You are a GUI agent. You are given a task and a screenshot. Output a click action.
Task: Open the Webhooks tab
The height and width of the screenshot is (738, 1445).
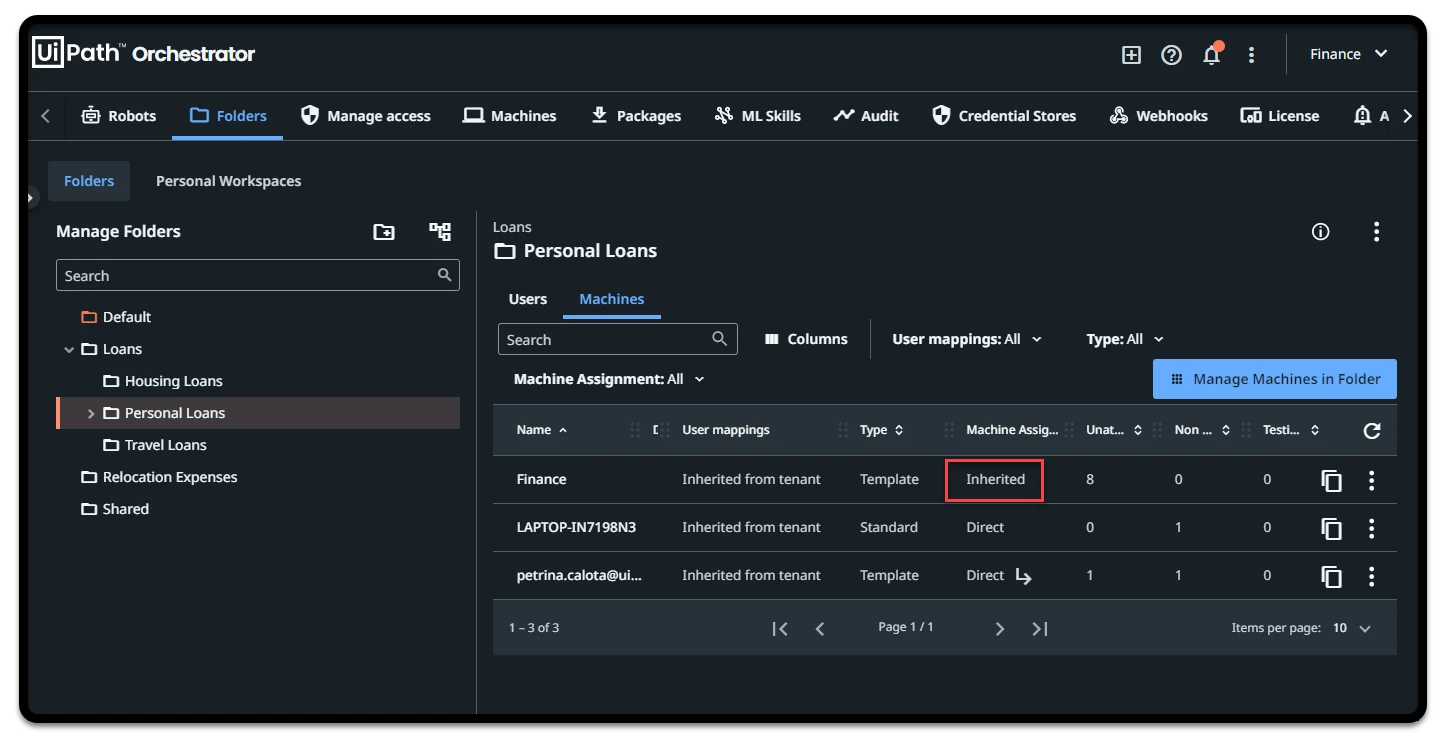(1158, 116)
